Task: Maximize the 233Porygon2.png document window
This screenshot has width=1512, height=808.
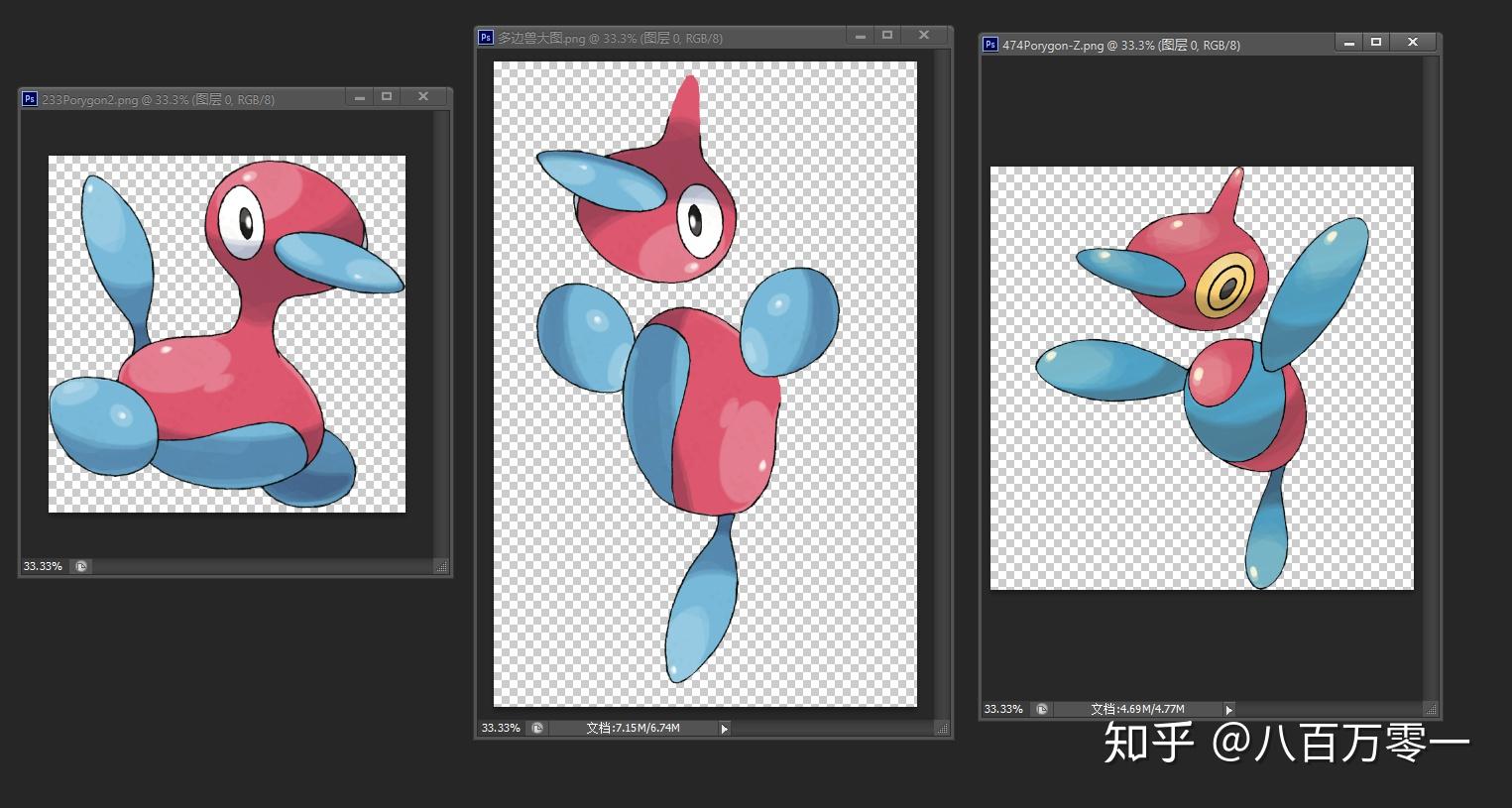Action: tap(387, 97)
